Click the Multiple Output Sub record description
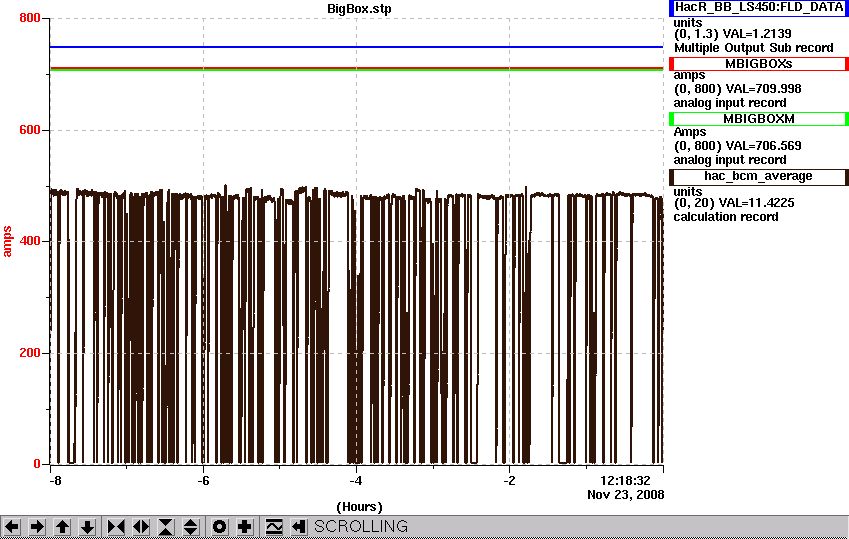Viewport: 849px width, 539px height. [754, 48]
